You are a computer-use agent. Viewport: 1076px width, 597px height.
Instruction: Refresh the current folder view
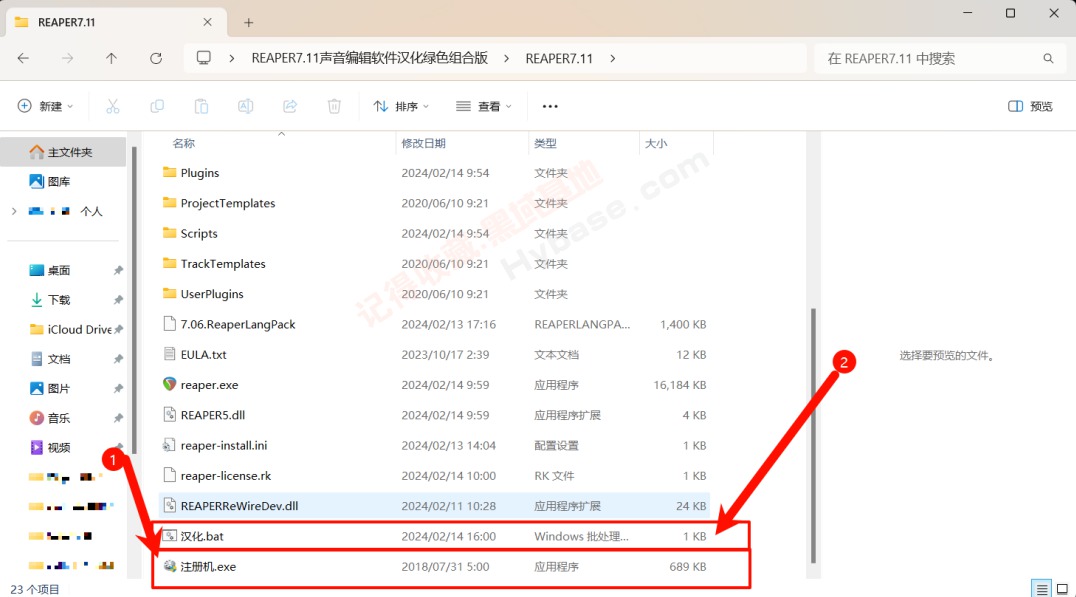(x=156, y=58)
